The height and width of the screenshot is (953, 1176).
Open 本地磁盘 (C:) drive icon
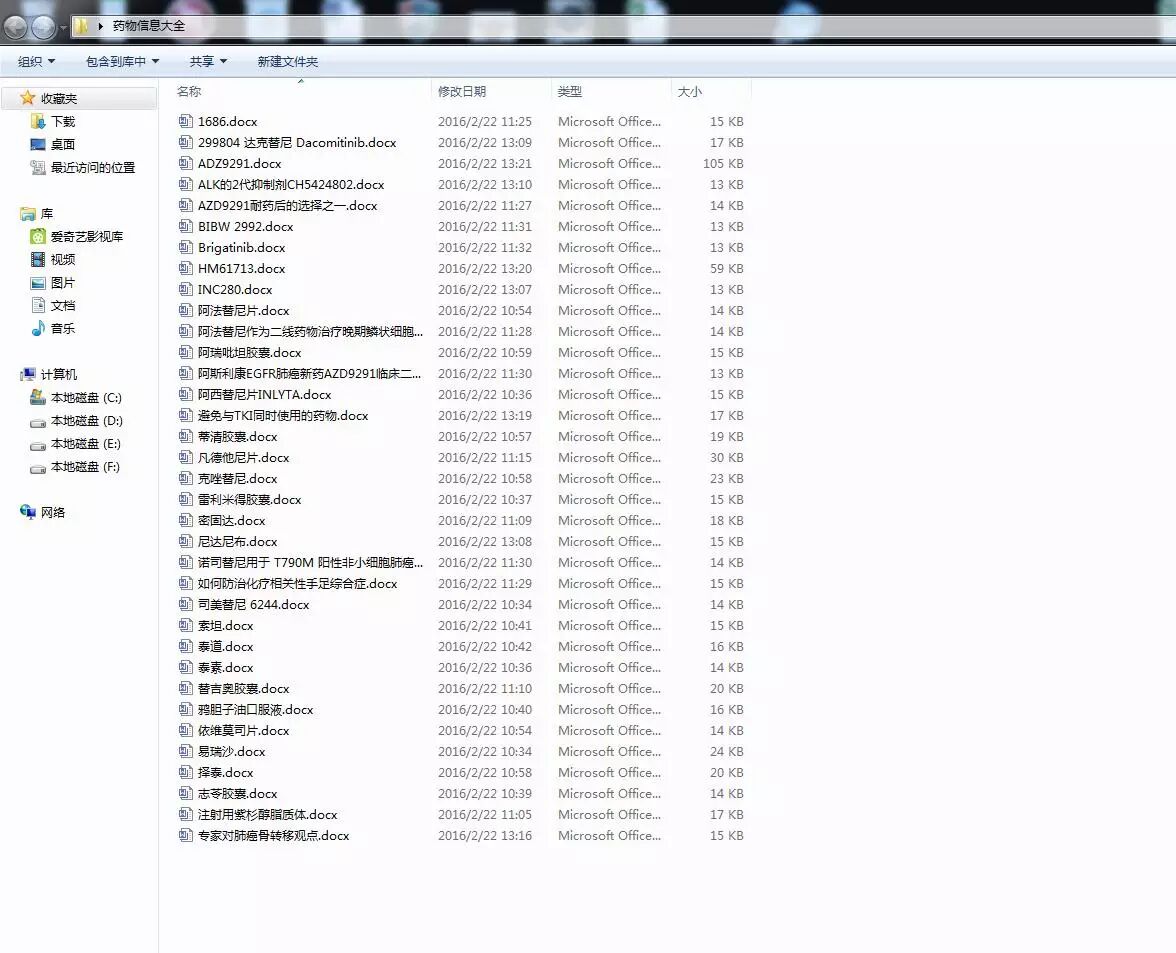click(38, 397)
